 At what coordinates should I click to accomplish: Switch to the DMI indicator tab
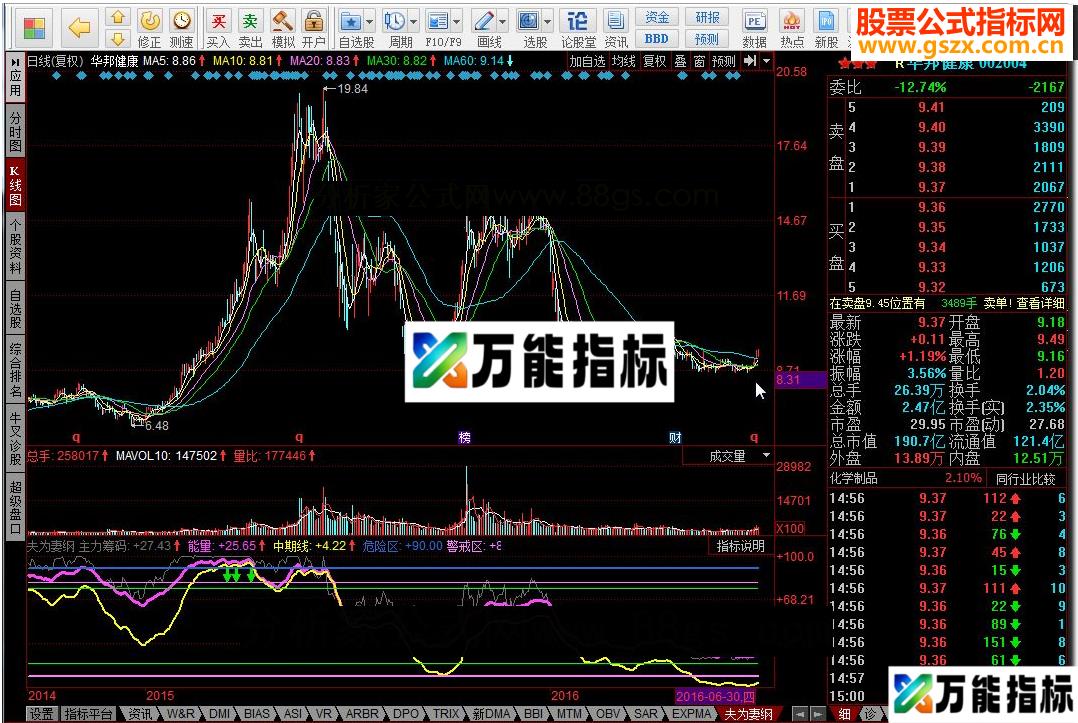click(218, 714)
